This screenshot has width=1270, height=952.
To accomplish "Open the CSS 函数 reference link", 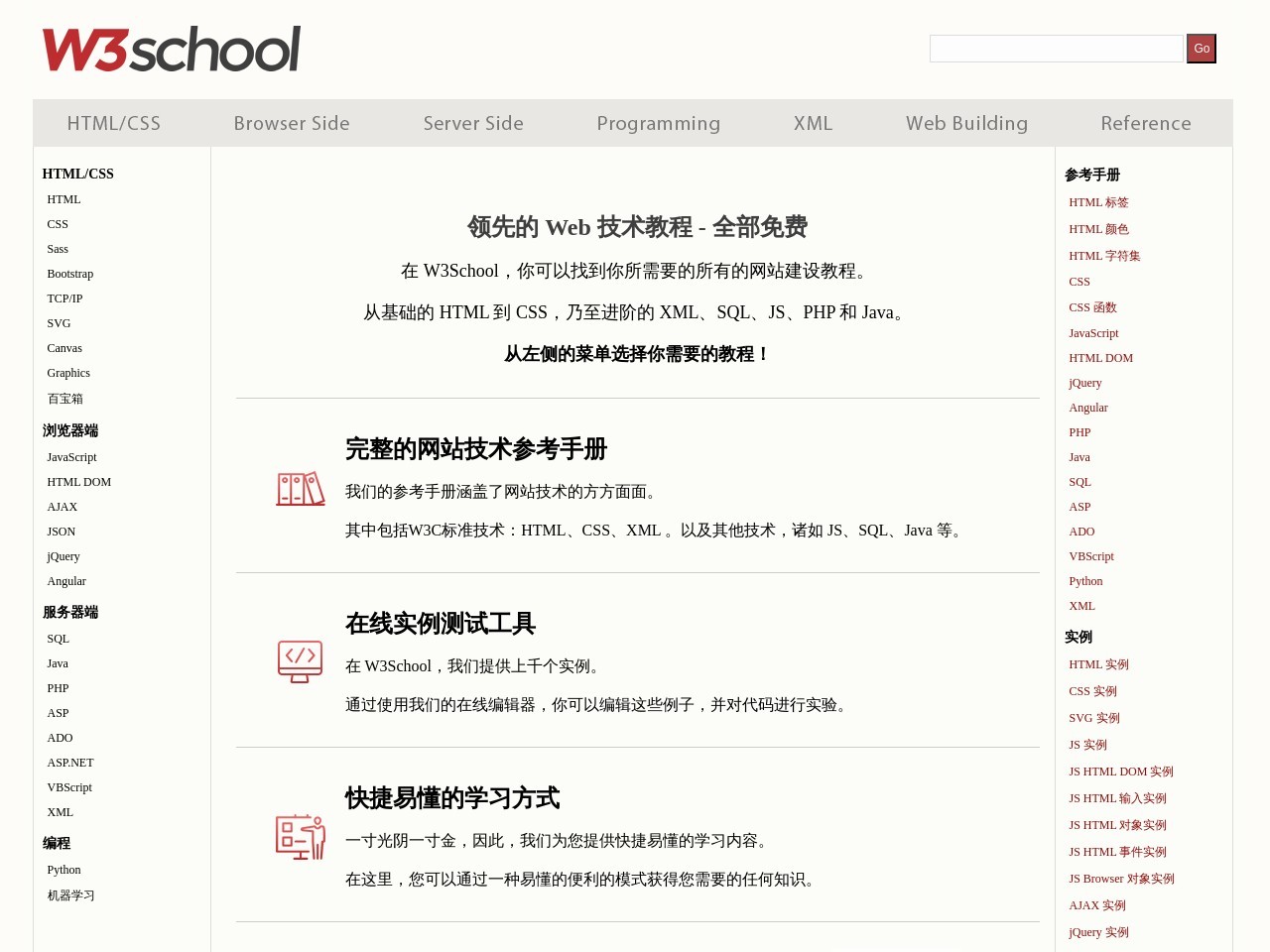I will [1092, 307].
